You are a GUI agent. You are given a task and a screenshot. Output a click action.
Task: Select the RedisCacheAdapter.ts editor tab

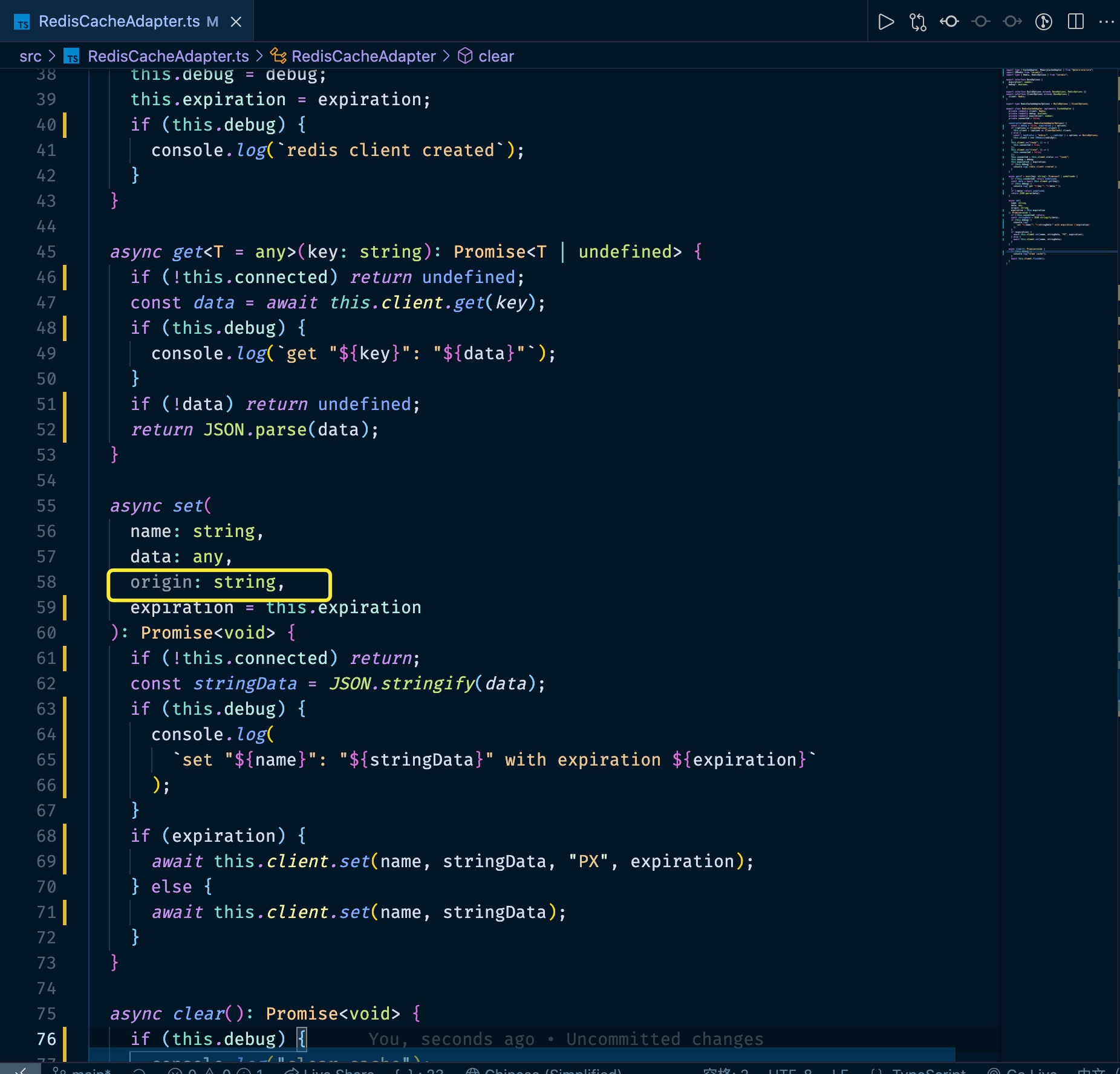click(x=126, y=21)
